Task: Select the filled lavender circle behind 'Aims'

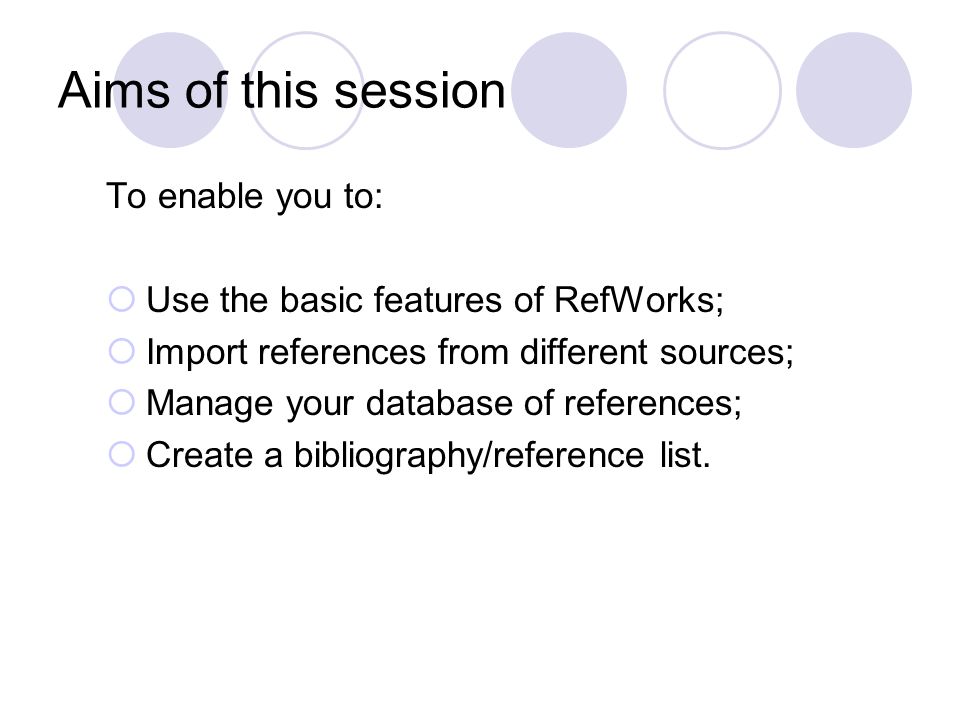Action: (171, 90)
